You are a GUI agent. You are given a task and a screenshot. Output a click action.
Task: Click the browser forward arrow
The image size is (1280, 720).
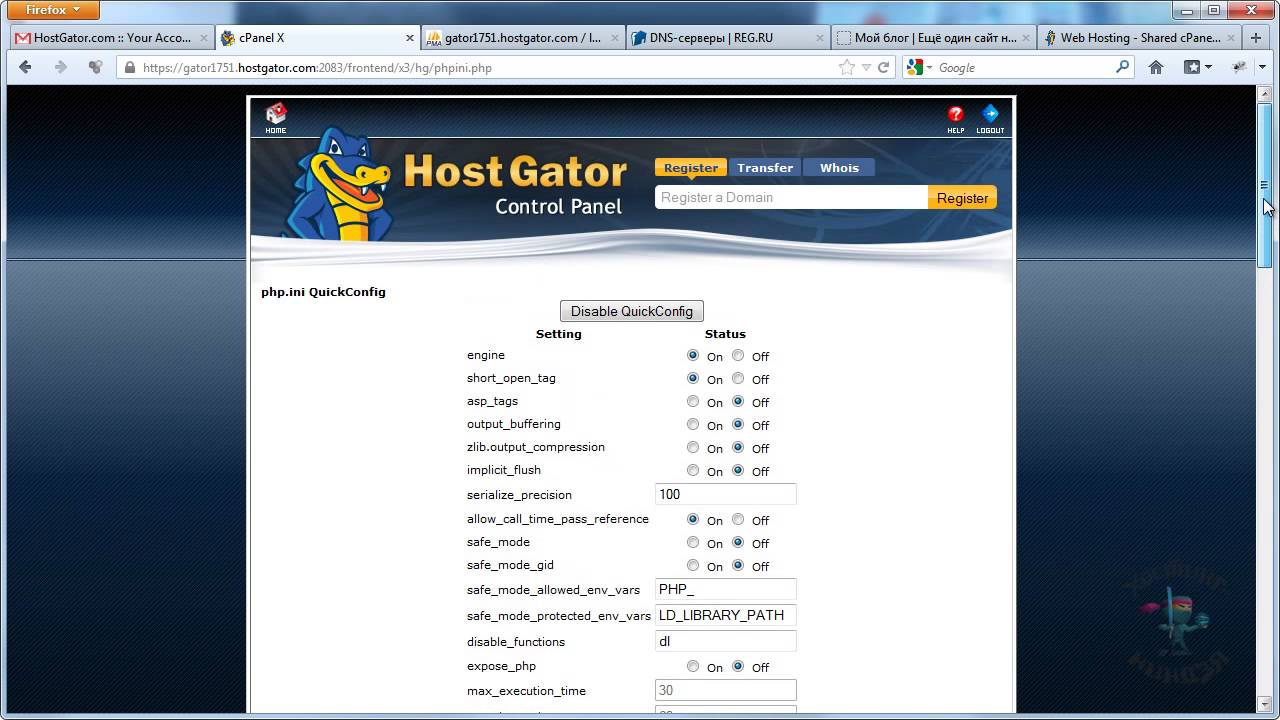(x=60, y=67)
